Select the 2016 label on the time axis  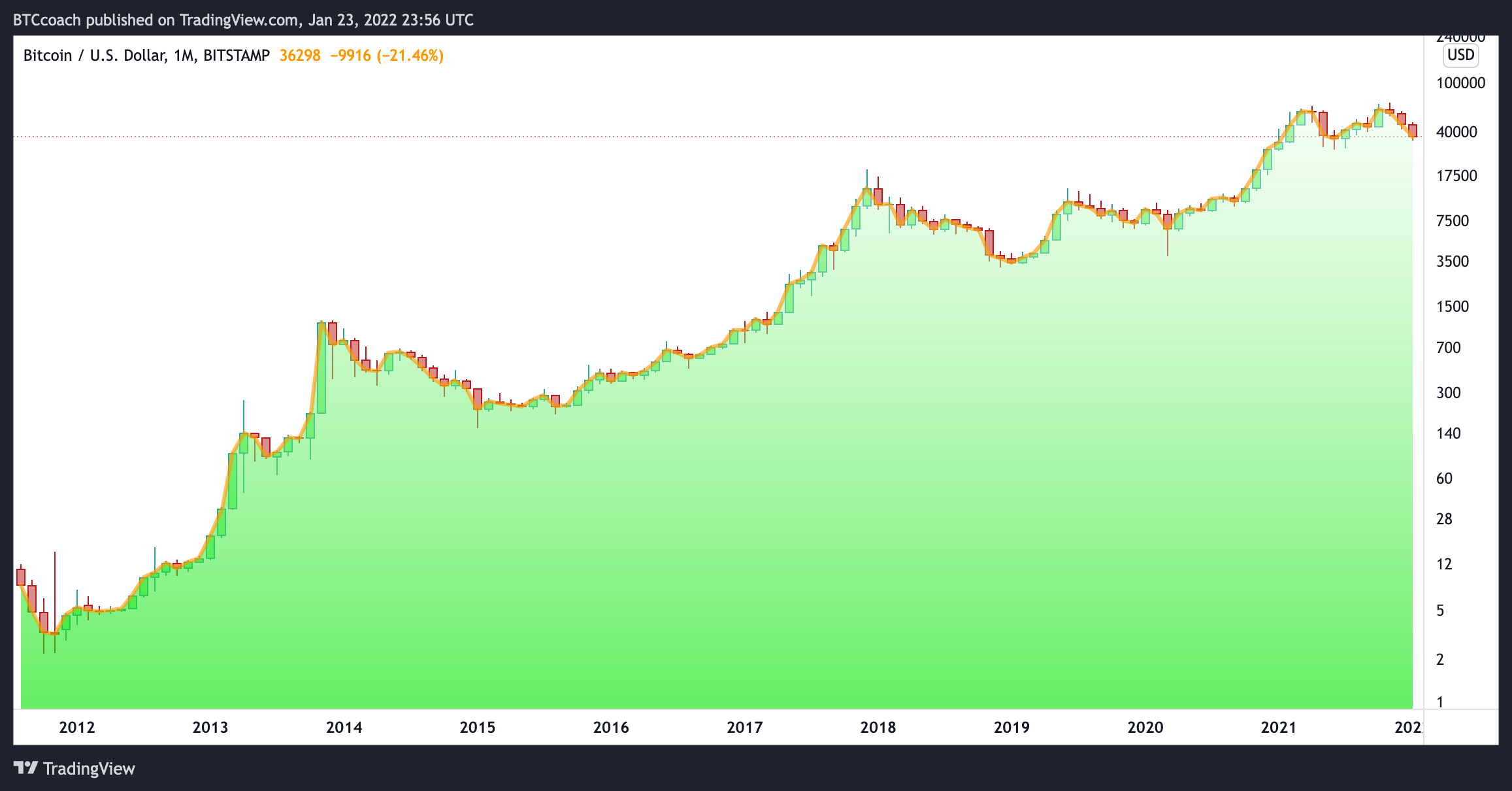[x=611, y=727]
